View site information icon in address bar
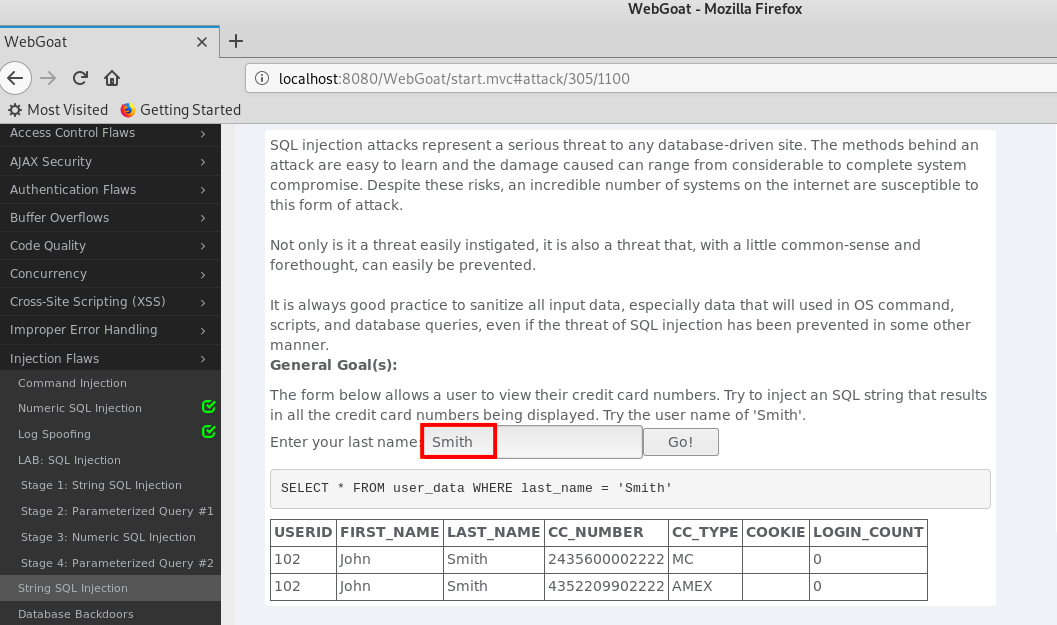 pyautogui.click(x=262, y=78)
